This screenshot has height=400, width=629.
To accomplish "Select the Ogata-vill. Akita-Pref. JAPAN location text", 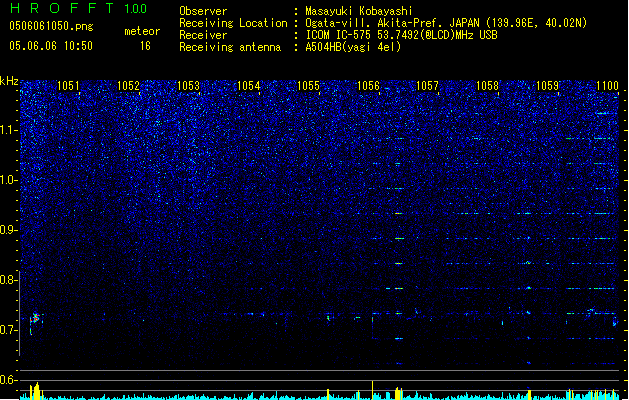I will click(x=446, y=23).
